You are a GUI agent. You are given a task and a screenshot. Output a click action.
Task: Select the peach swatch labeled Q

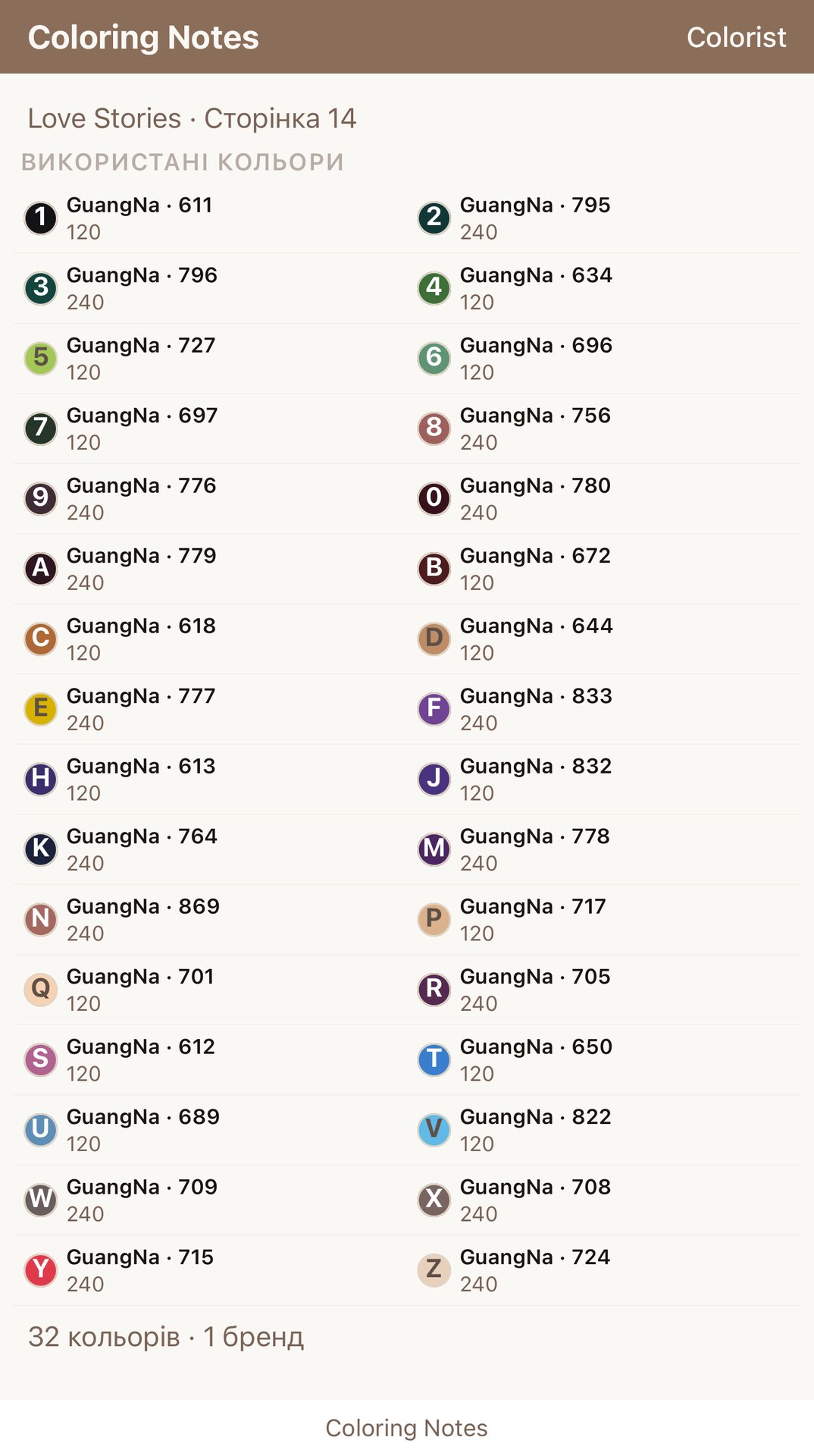pyautogui.click(x=41, y=990)
